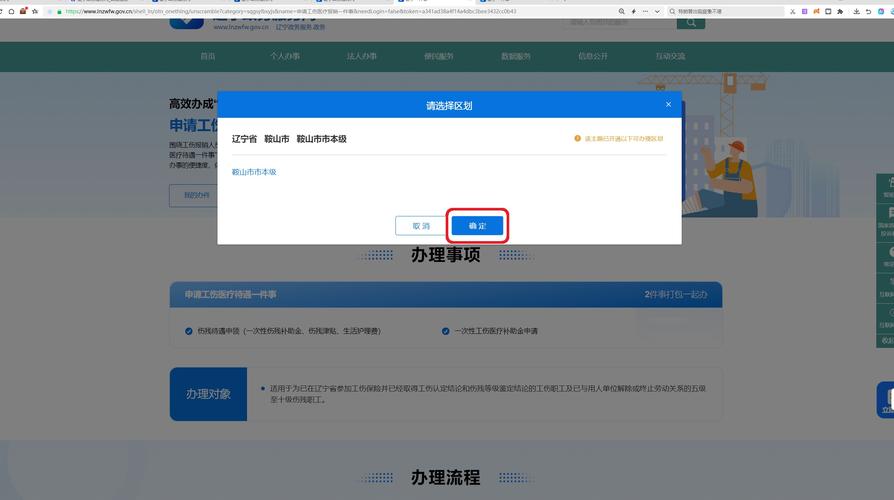894x500 pixels.
Task: Toggle the 一次性工伤医疗补助金申请 item check
Action: pyautogui.click(x=445, y=331)
